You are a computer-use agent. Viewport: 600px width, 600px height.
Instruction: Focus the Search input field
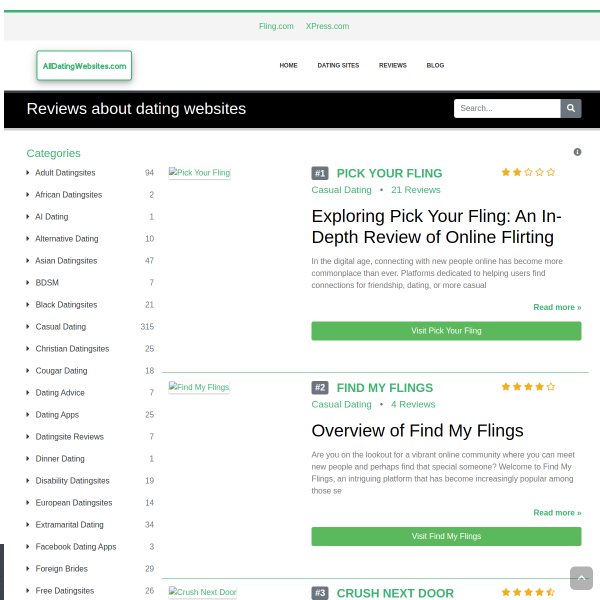point(507,108)
